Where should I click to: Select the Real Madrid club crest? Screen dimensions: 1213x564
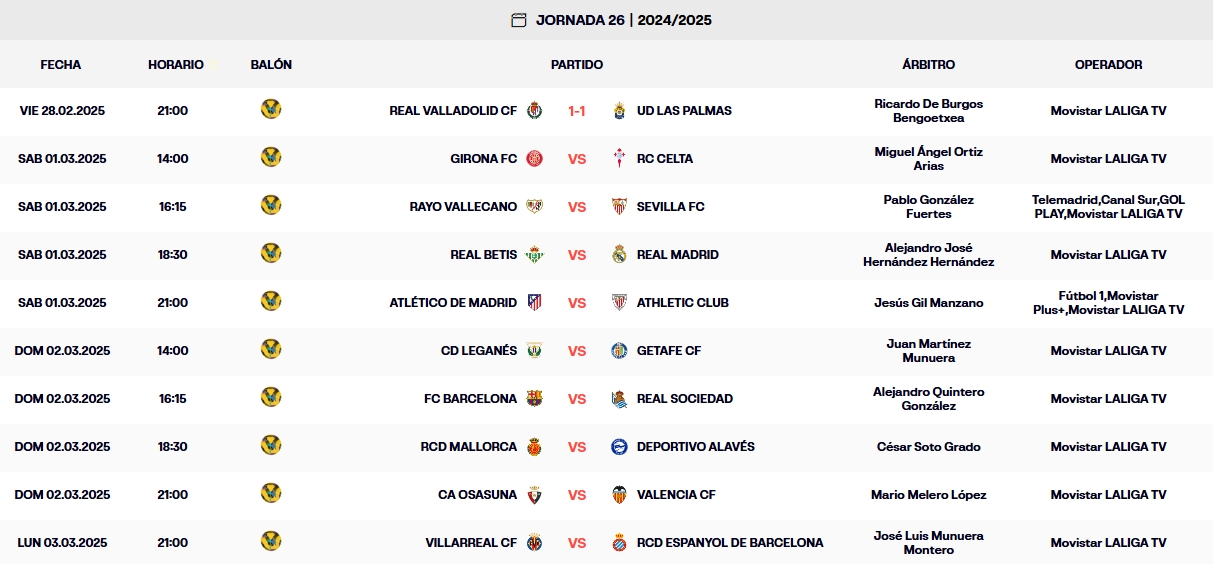(619, 255)
